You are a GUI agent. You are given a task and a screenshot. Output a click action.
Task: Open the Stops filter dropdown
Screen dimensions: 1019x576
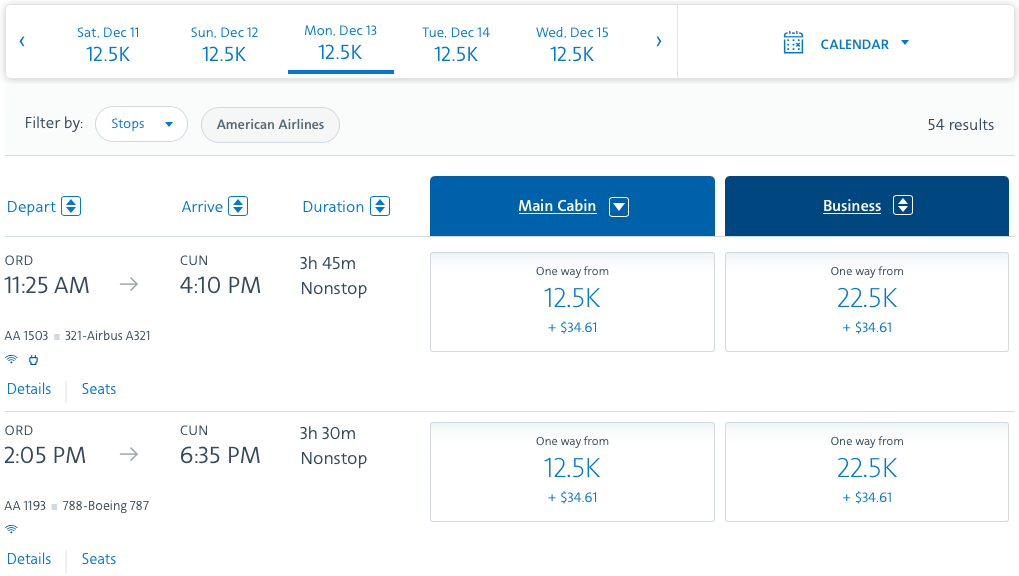(x=141, y=125)
